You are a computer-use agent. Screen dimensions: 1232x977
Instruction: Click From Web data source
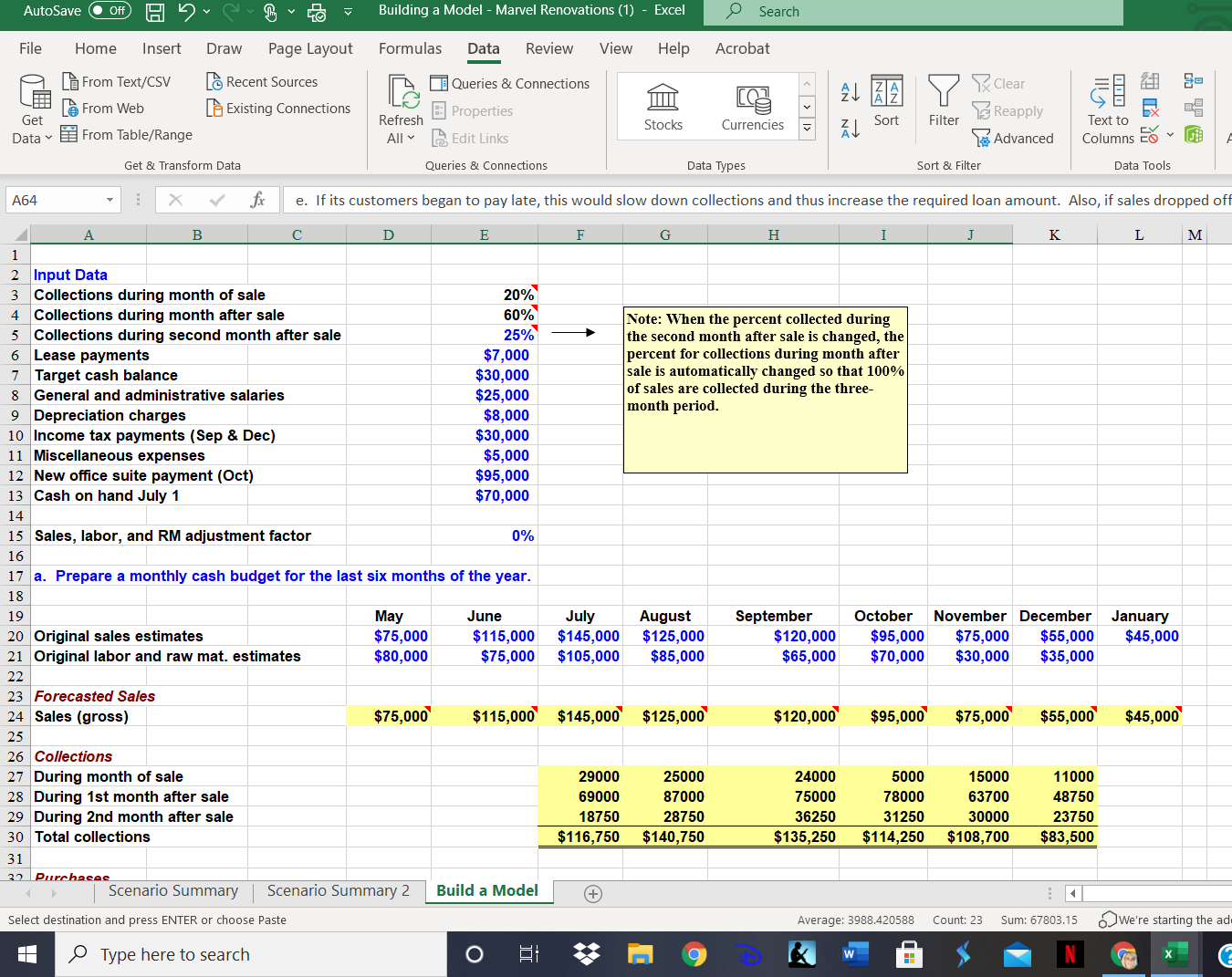pos(102,108)
